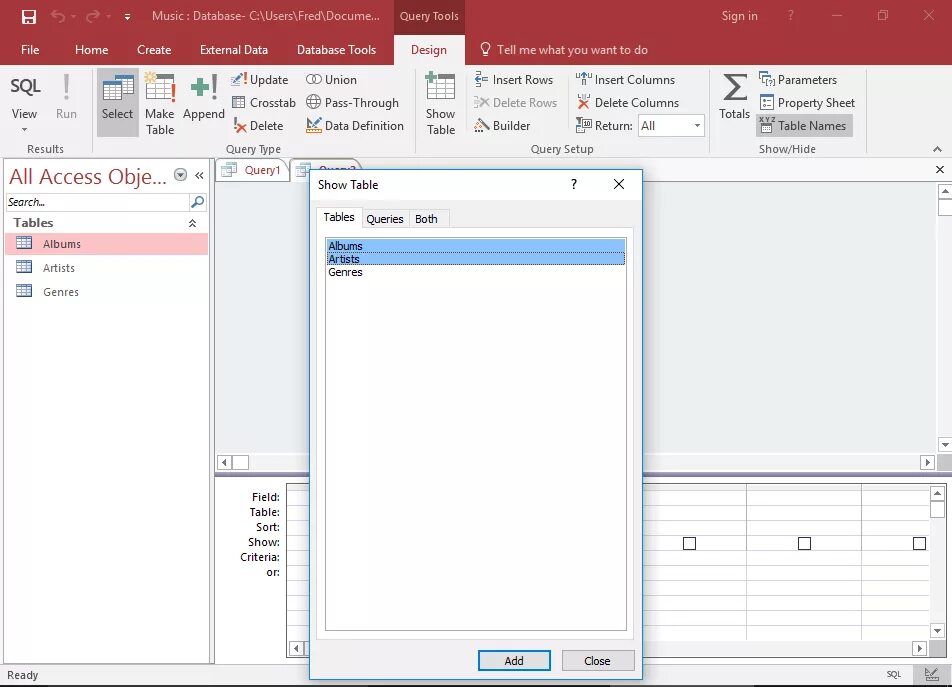Switch to the Database Tools tab
Screen dimensions: 952x687
pyautogui.click(x=336, y=50)
